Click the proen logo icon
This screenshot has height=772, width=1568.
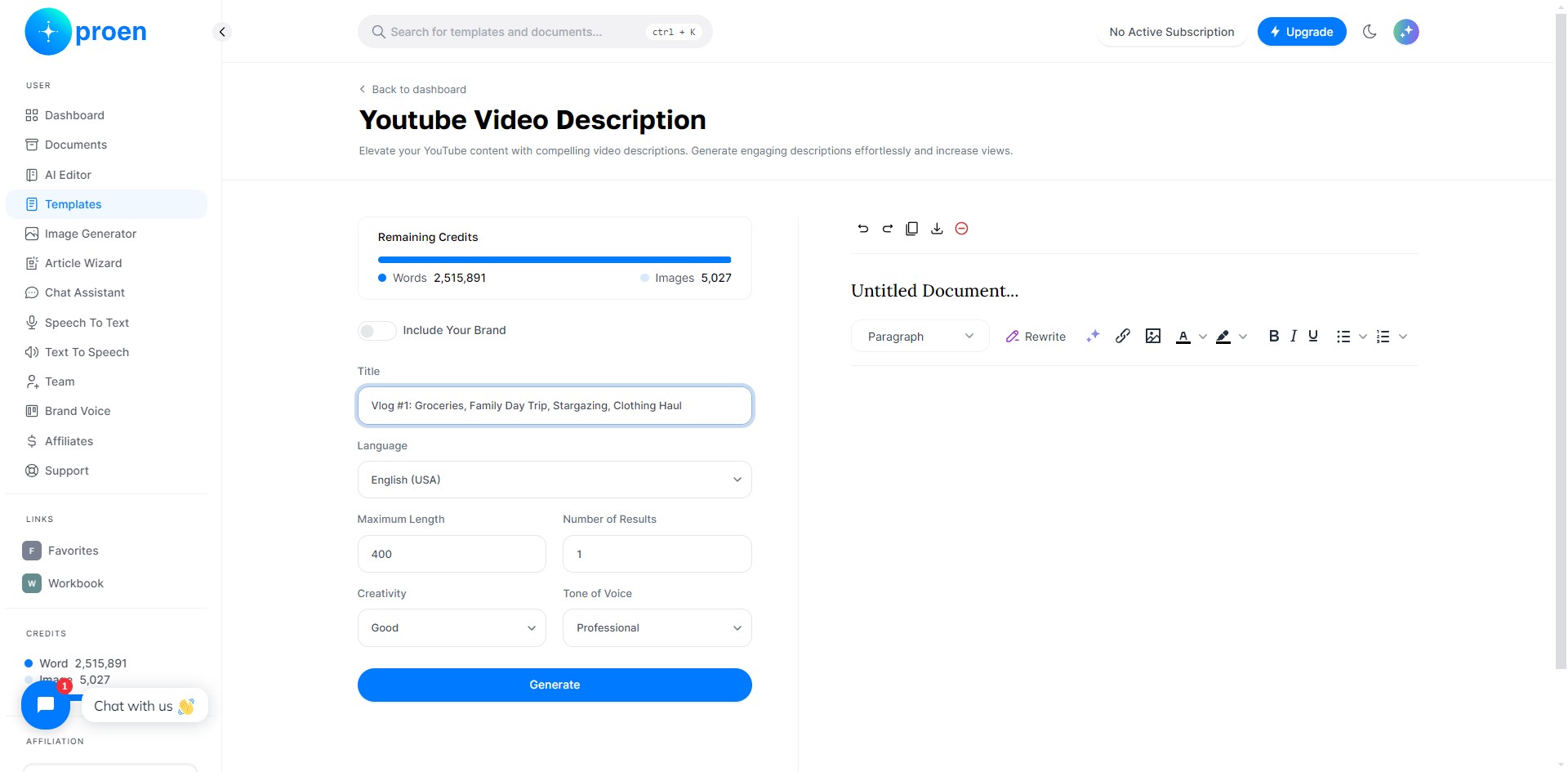48,32
